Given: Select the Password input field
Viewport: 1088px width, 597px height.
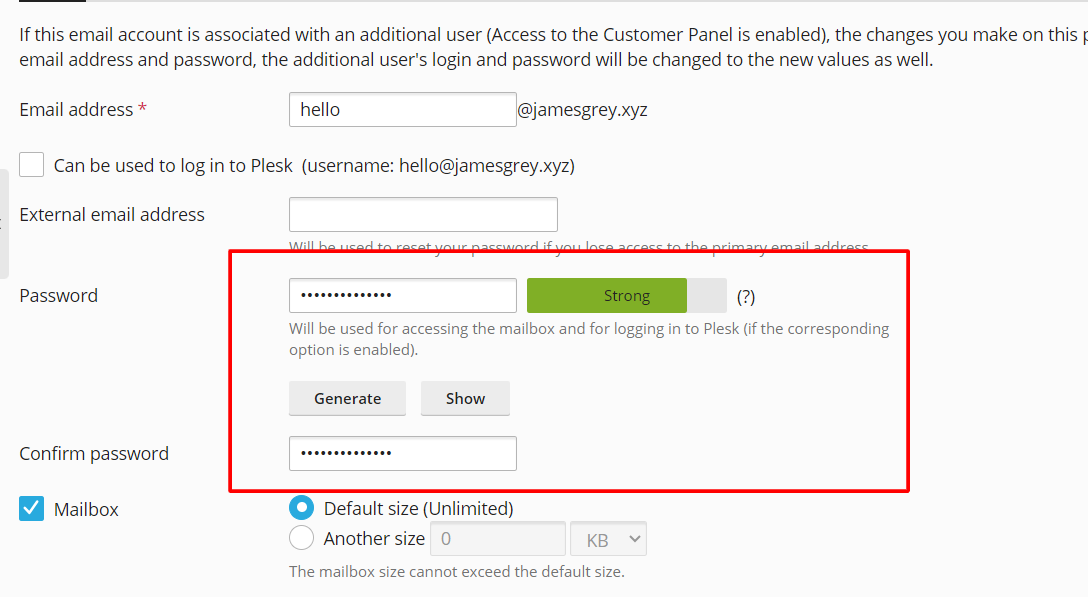Looking at the screenshot, I should click(402, 296).
